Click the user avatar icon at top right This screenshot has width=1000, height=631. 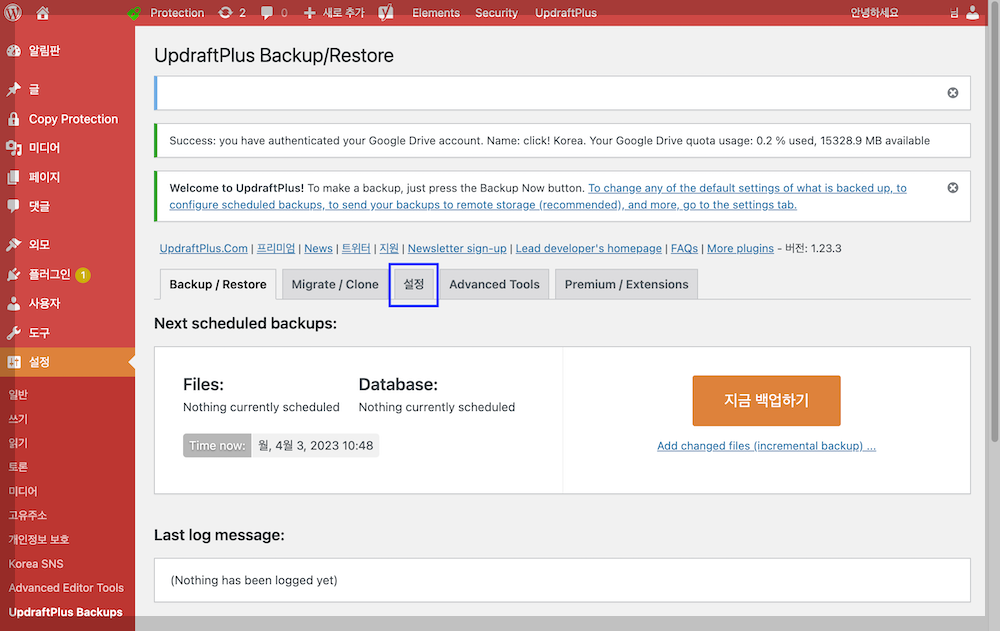[972, 12]
